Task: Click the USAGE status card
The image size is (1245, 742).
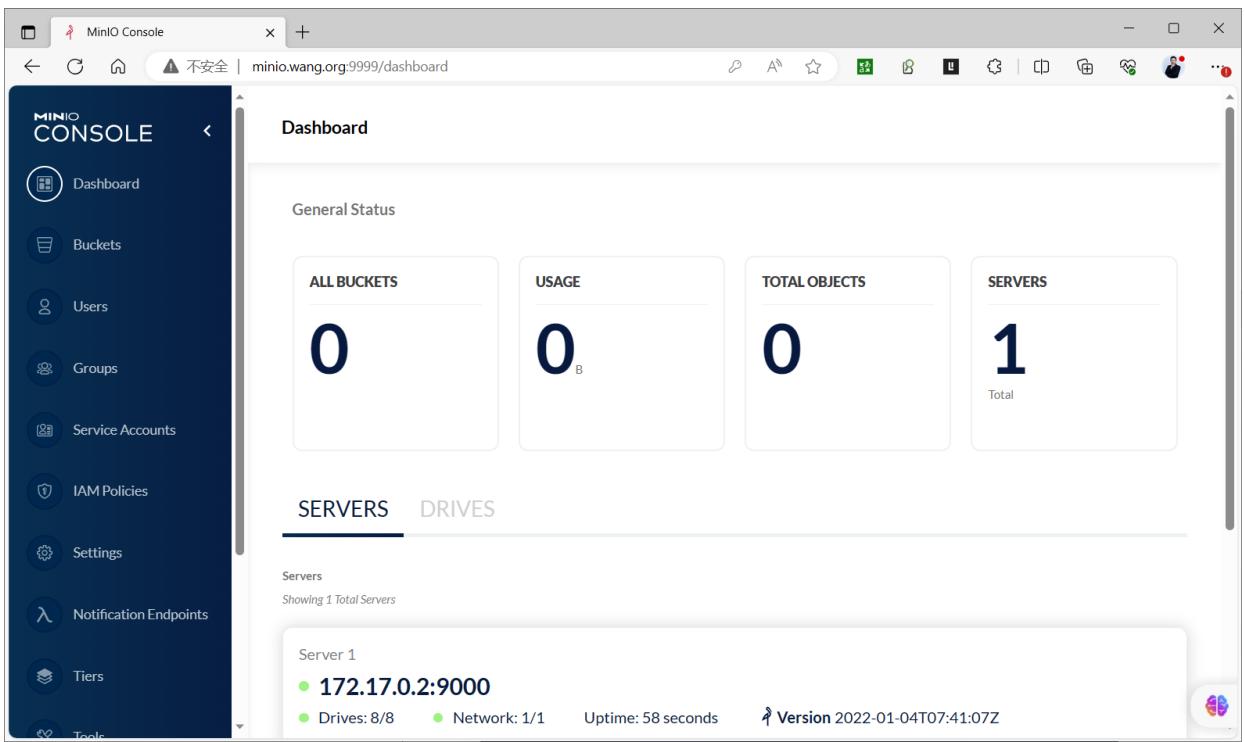Action: [622, 354]
